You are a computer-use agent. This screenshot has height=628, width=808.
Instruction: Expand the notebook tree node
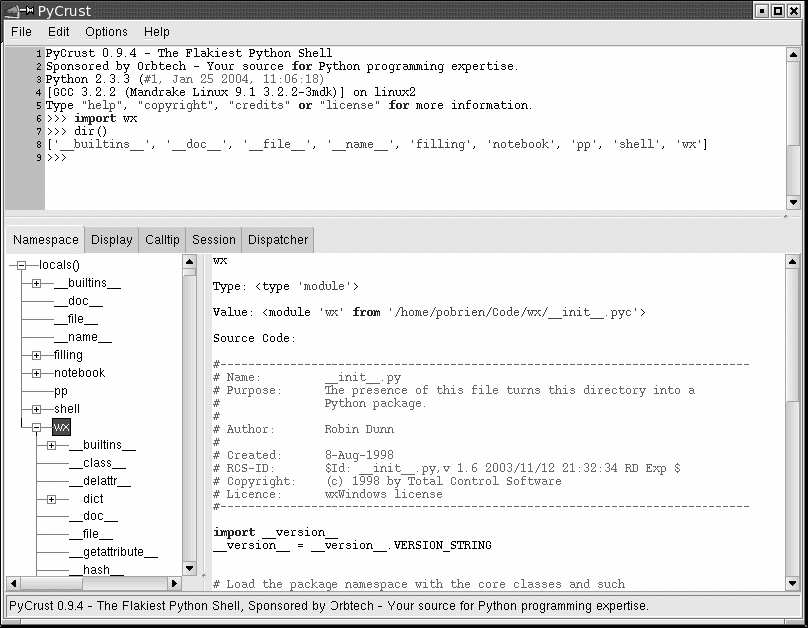click(x=37, y=373)
